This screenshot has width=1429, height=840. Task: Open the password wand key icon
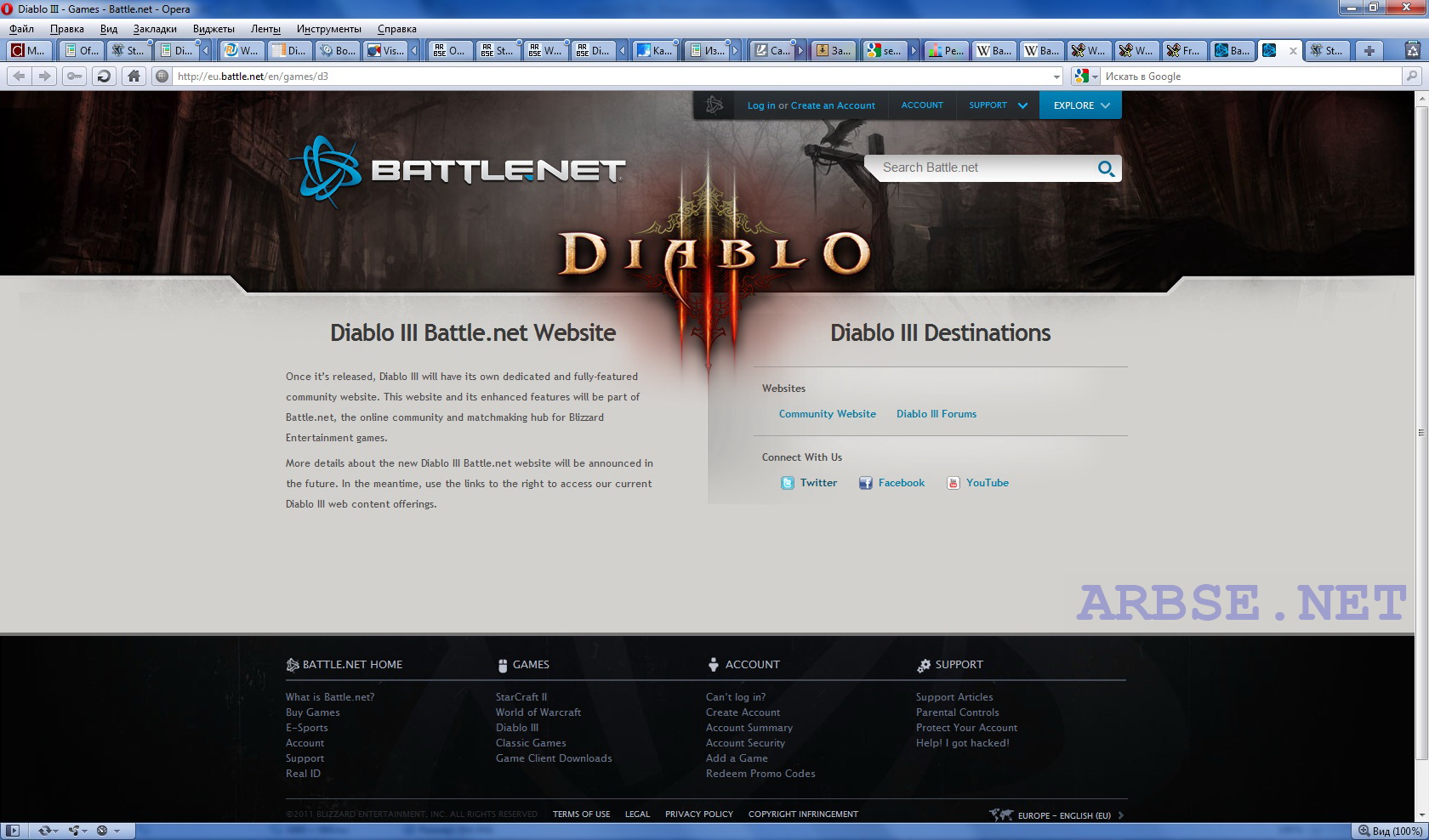75,77
